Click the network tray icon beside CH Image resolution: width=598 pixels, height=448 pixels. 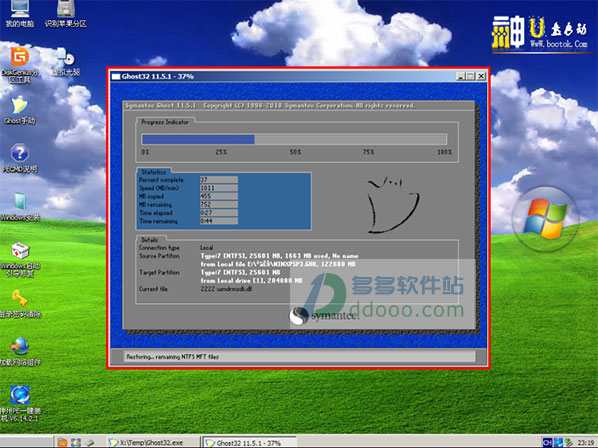(558, 442)
